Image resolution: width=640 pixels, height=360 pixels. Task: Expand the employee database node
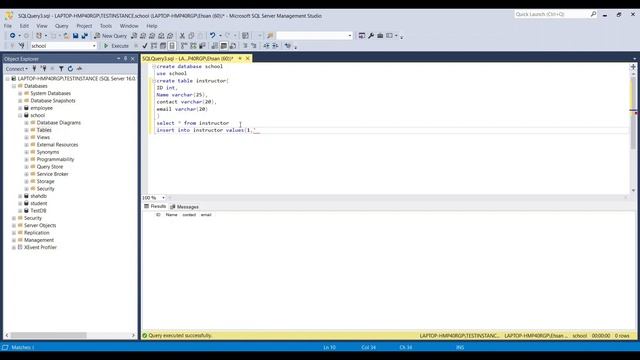point(20,108)
